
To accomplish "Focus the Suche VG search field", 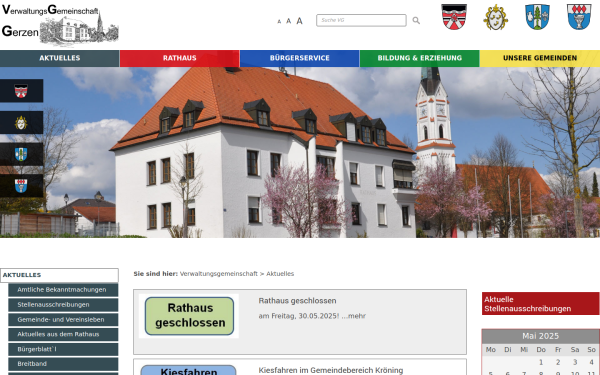I will [361, 20].
